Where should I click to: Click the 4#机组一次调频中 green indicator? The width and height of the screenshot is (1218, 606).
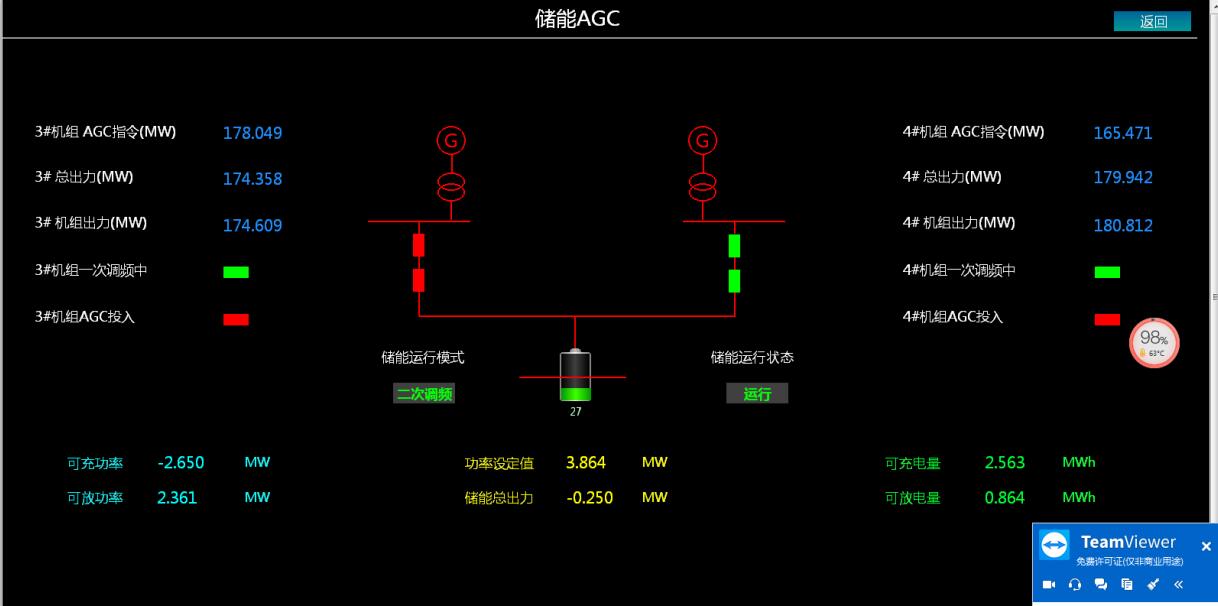[1107, 272]
